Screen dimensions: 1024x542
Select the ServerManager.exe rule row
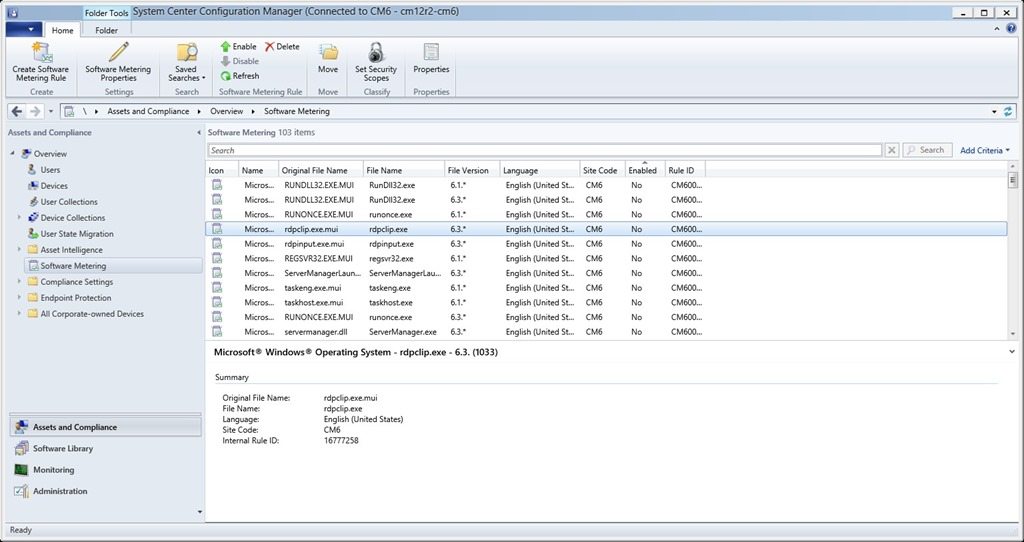(606, 332)
